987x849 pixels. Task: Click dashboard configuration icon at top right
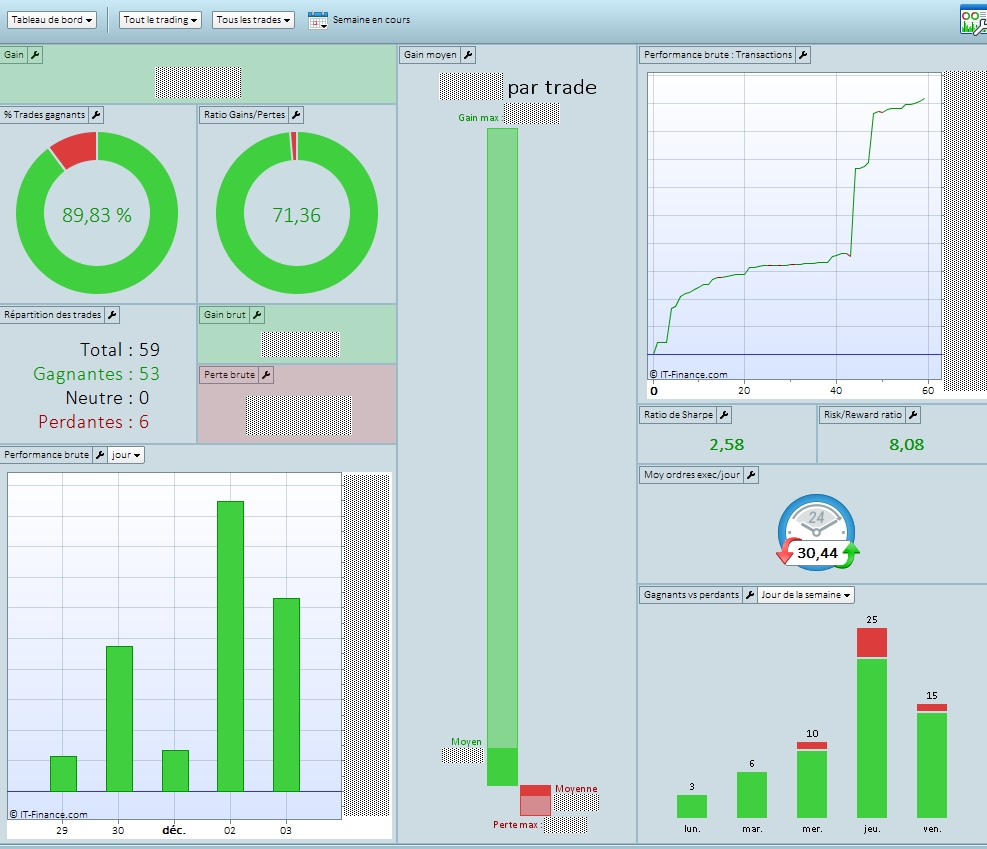click(x=973, y=20)
